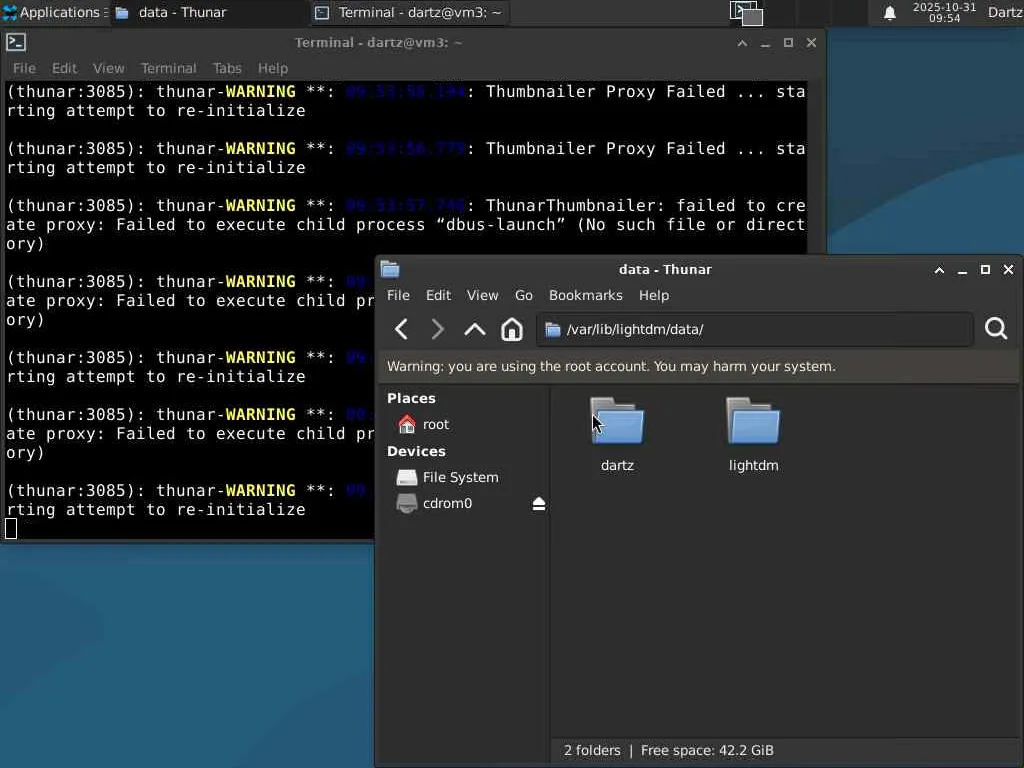Minimize the Thunar window

coord(962,270)
